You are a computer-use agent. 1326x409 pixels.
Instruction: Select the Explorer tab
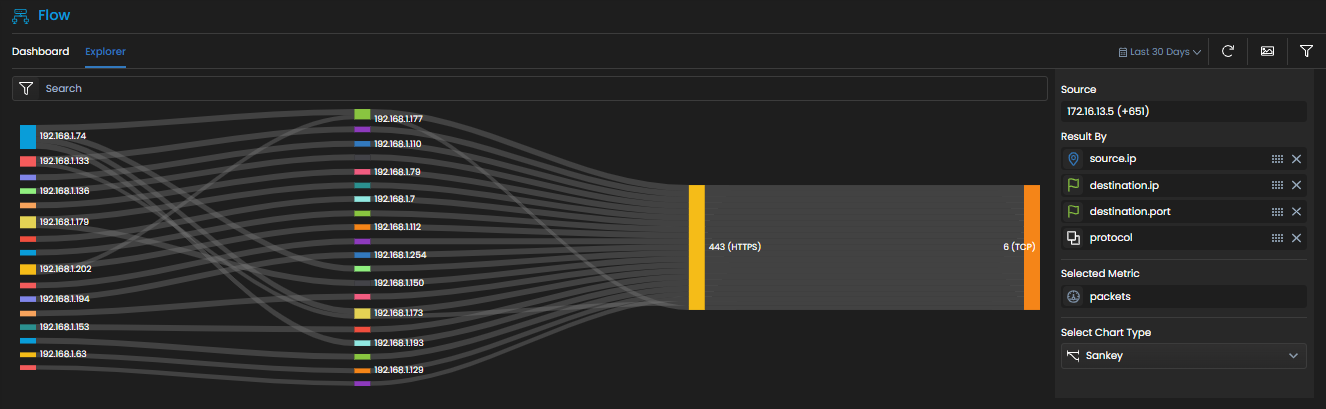(x=105, y=51)
